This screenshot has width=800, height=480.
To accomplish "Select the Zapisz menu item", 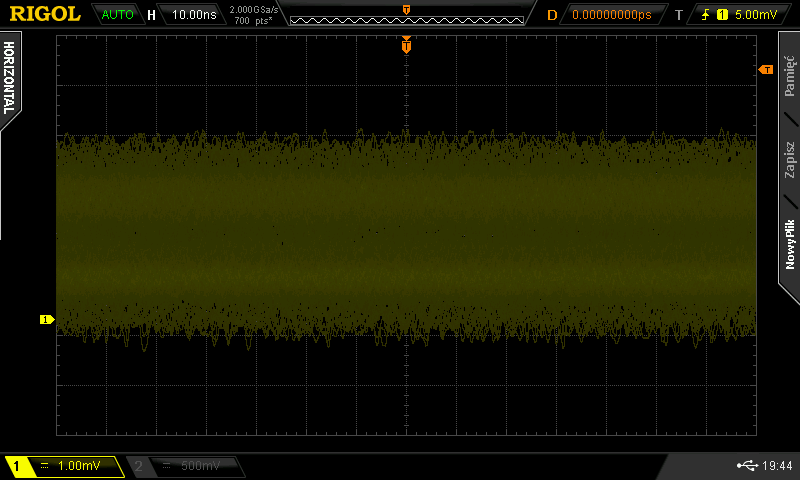I will pos(789,160).
